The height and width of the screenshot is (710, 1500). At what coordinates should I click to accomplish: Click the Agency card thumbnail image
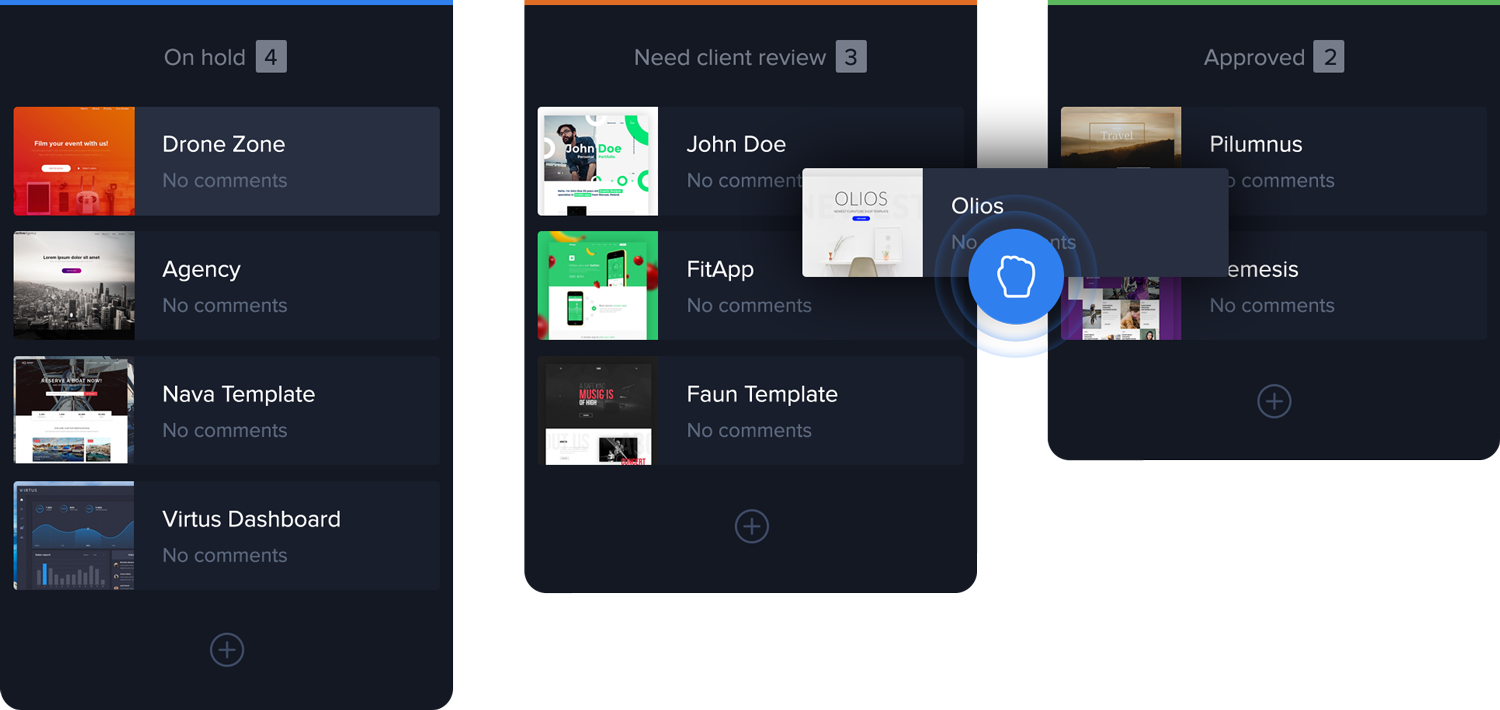coord(73,285)
